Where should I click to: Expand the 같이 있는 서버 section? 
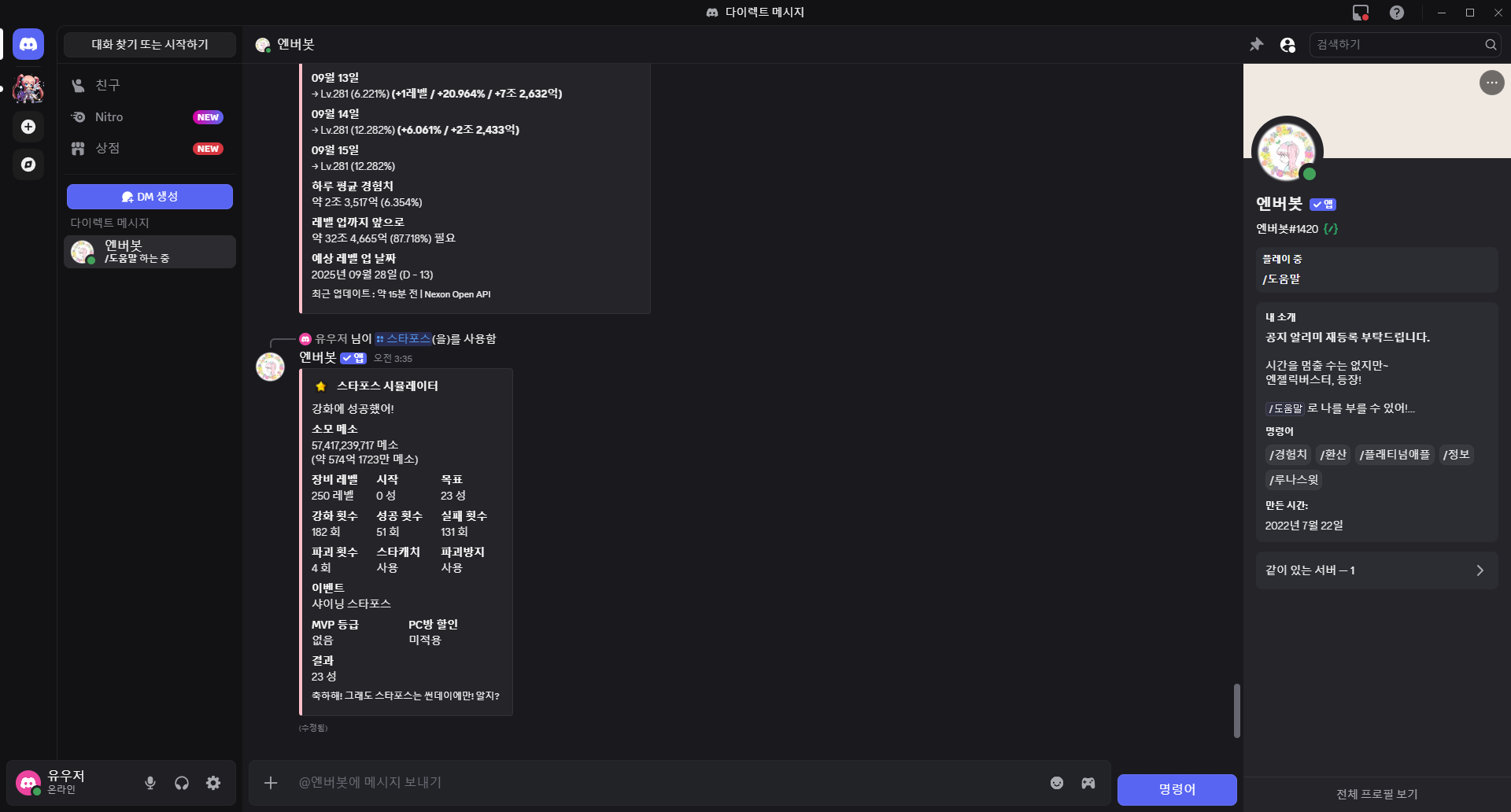click(1376, 570)
